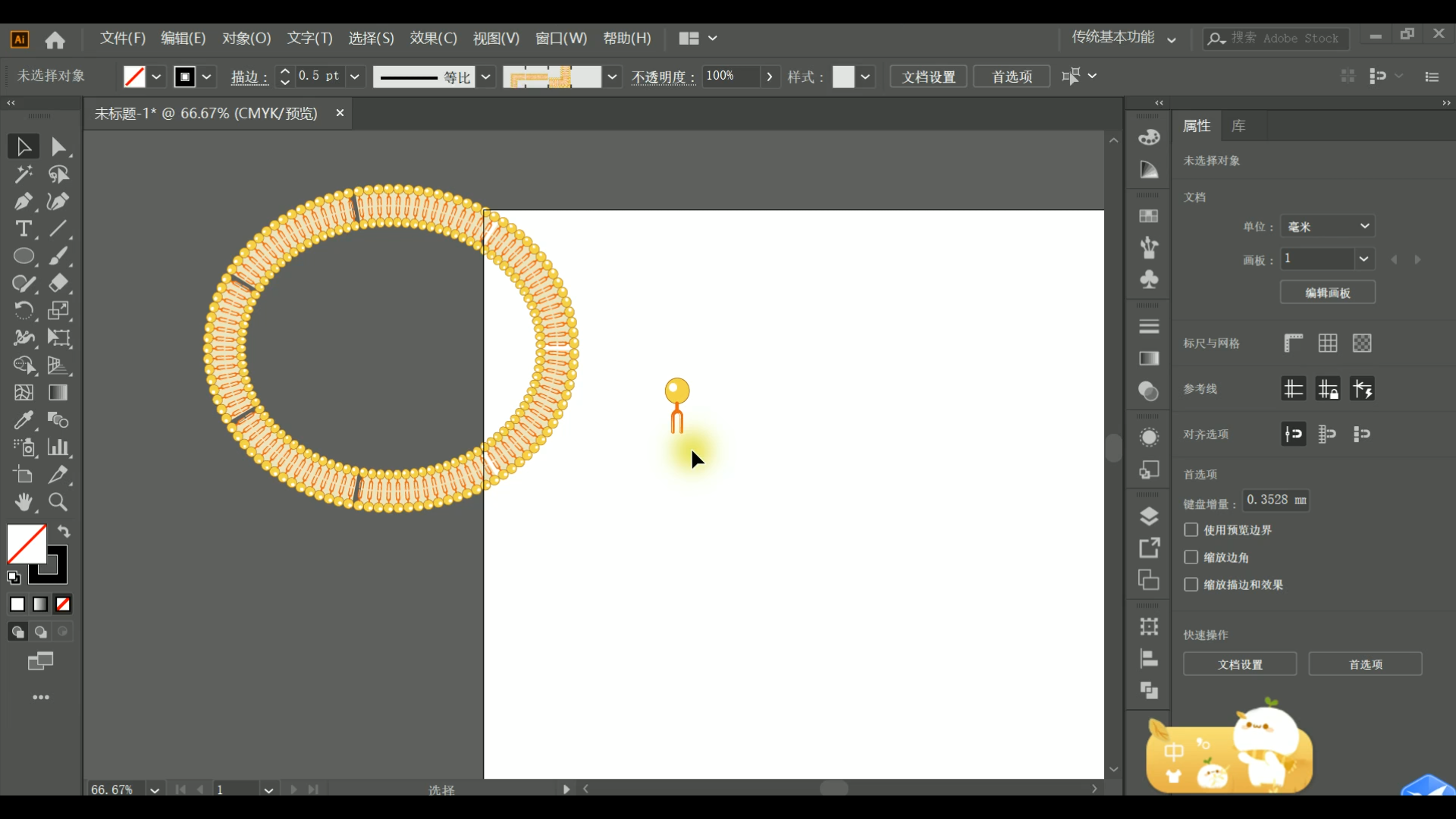Select the Type tool
This screenshot has height=819, width=1456.
pos(23,229)
